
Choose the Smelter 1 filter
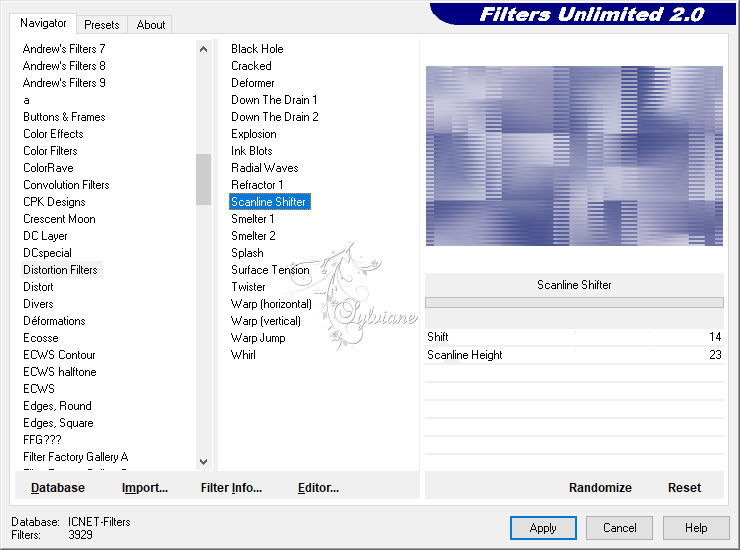[x=252, y=219]
